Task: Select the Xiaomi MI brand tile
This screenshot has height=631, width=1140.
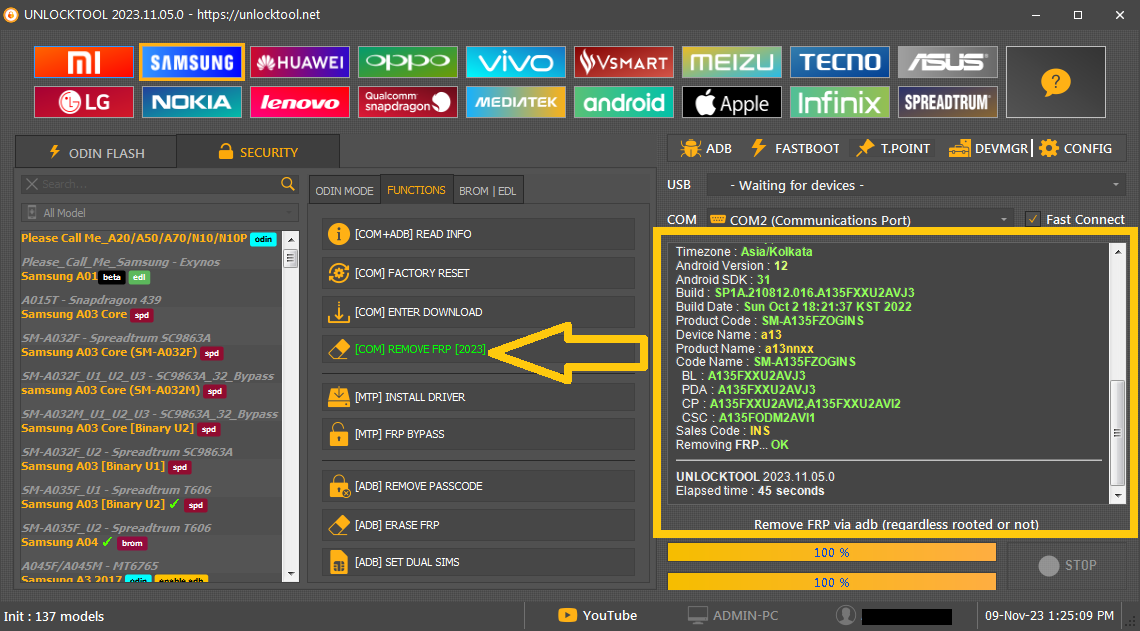Action: point(84,62)
